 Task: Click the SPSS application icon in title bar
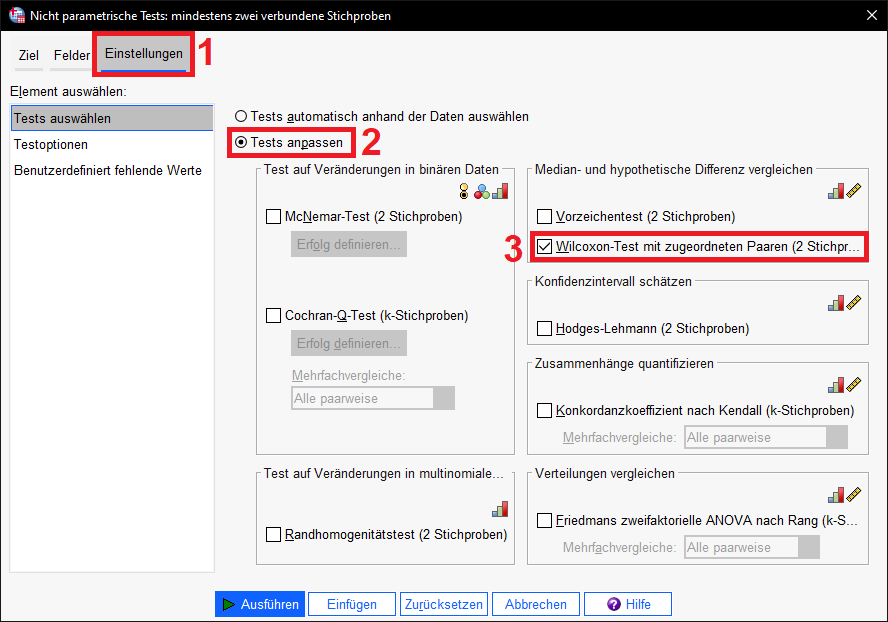point(16,15)
